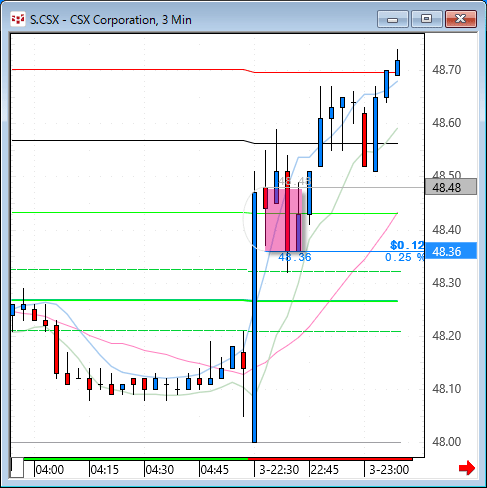The height and width of the screenshot is (488, 487).
Task: Click the 48.20 price axis label
Action: coord(447,335)
